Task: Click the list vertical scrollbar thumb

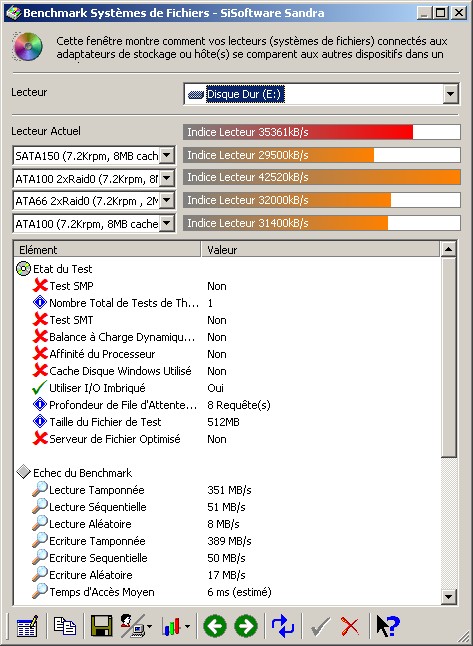Action: pyautogui.click(x=448, y=357)
